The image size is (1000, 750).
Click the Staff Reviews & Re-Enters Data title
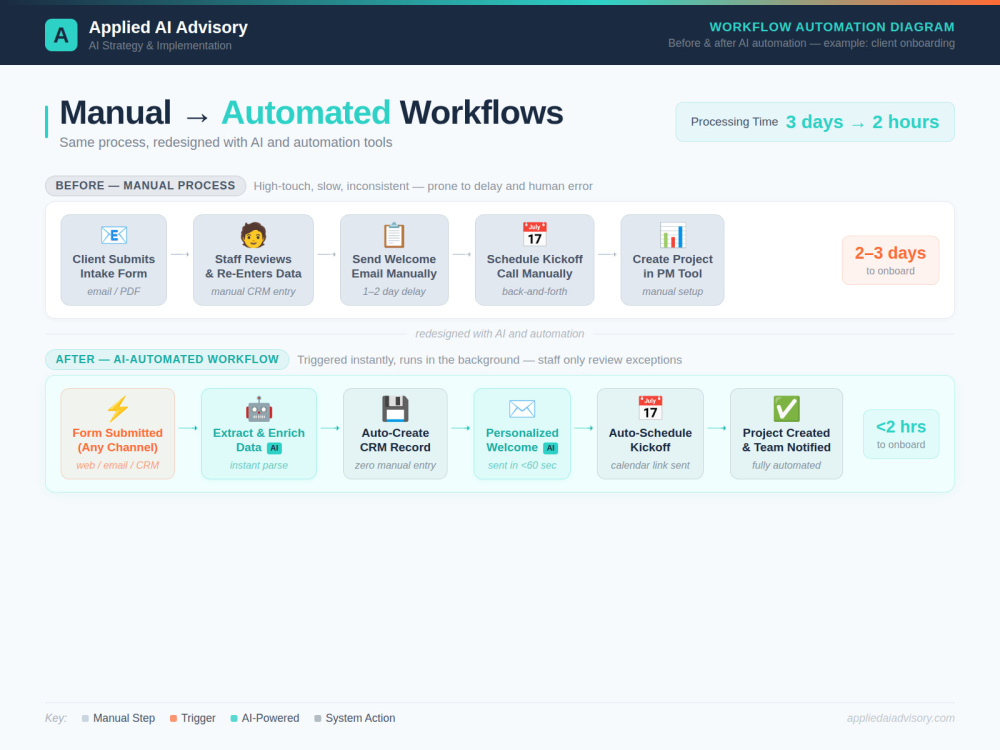[x=253, y=267]
